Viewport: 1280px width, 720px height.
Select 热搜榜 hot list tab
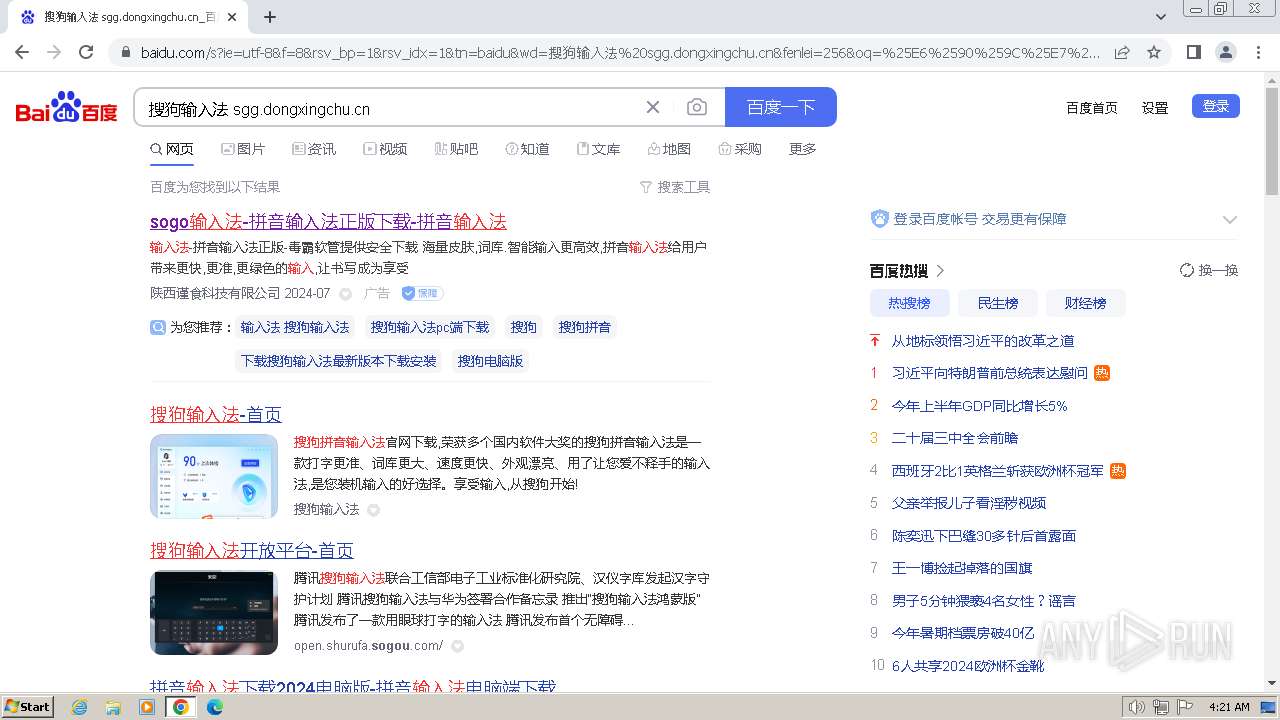(909, 303)
